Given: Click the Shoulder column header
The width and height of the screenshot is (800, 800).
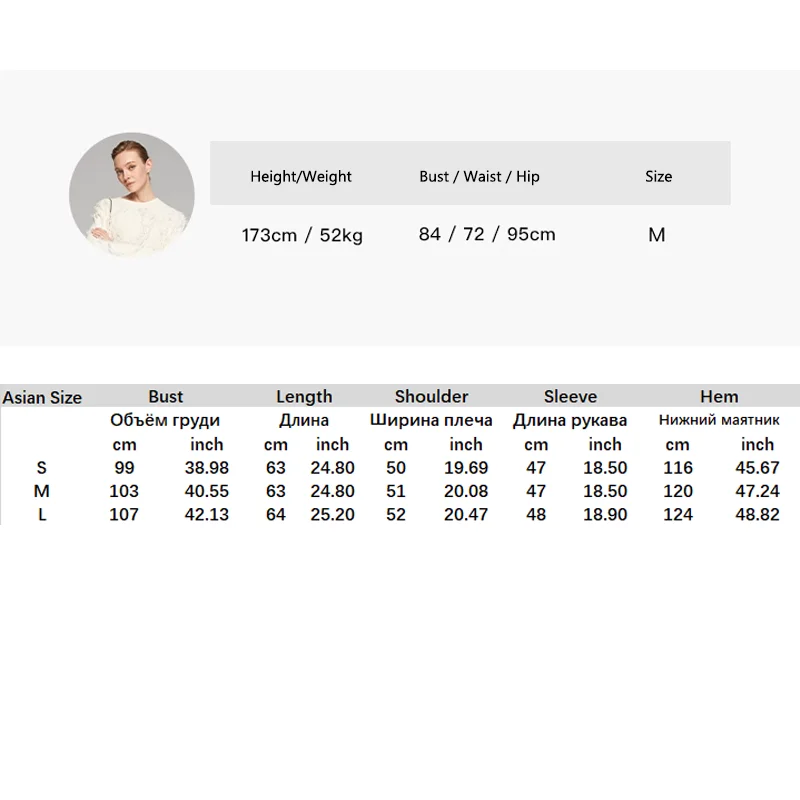Looking at the screenshot, I should (x=431, y=396).
